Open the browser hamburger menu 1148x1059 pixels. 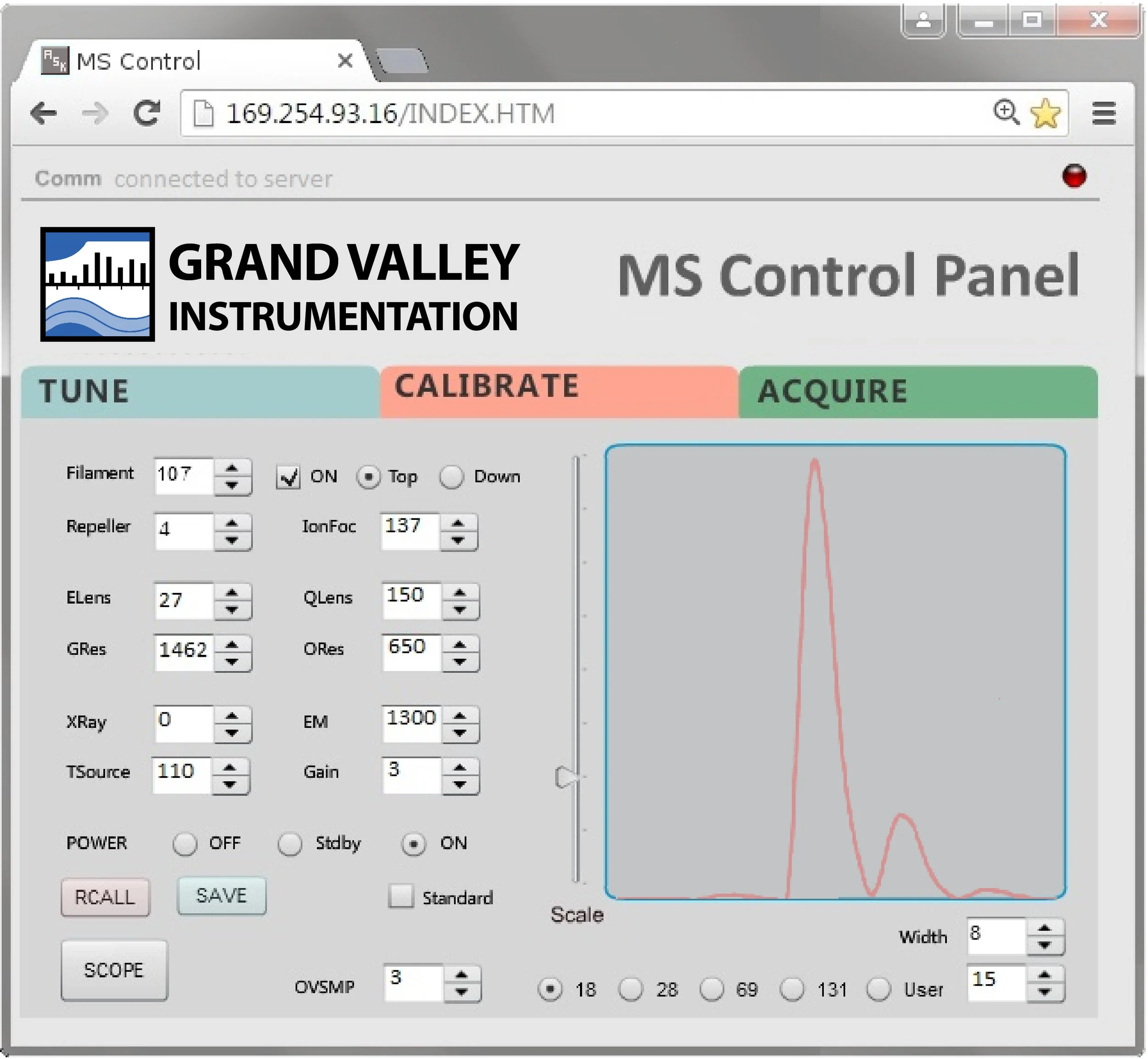(1104, 113)
